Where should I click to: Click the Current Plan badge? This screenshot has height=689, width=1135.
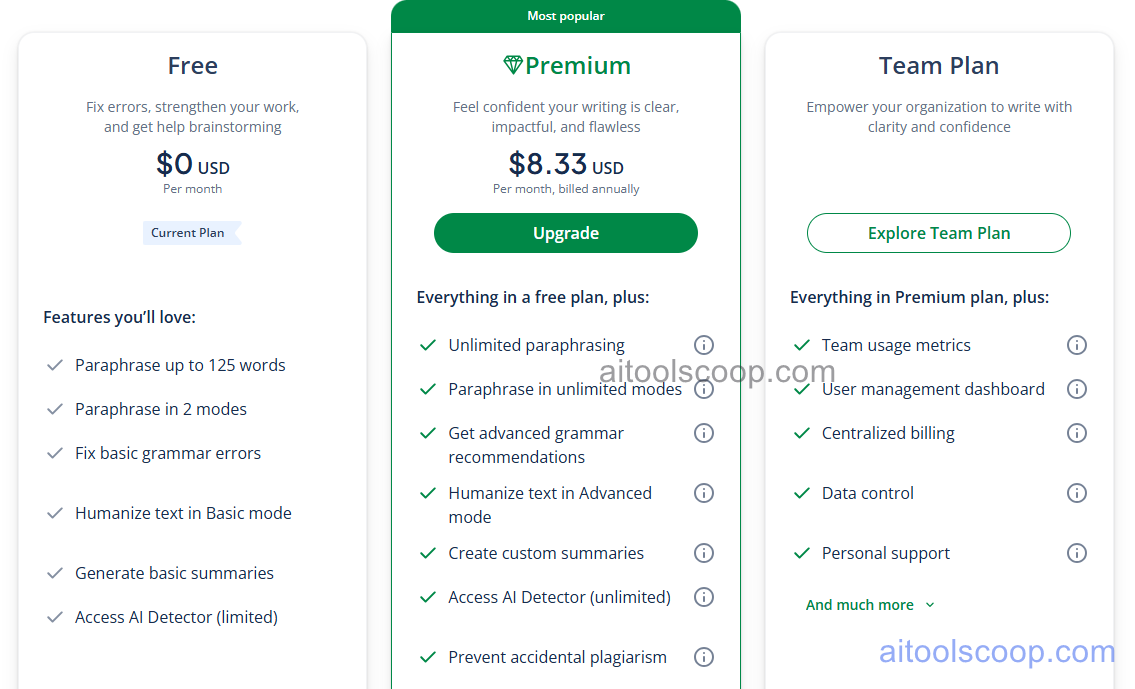pyautogui.click(x=189, y=232)
